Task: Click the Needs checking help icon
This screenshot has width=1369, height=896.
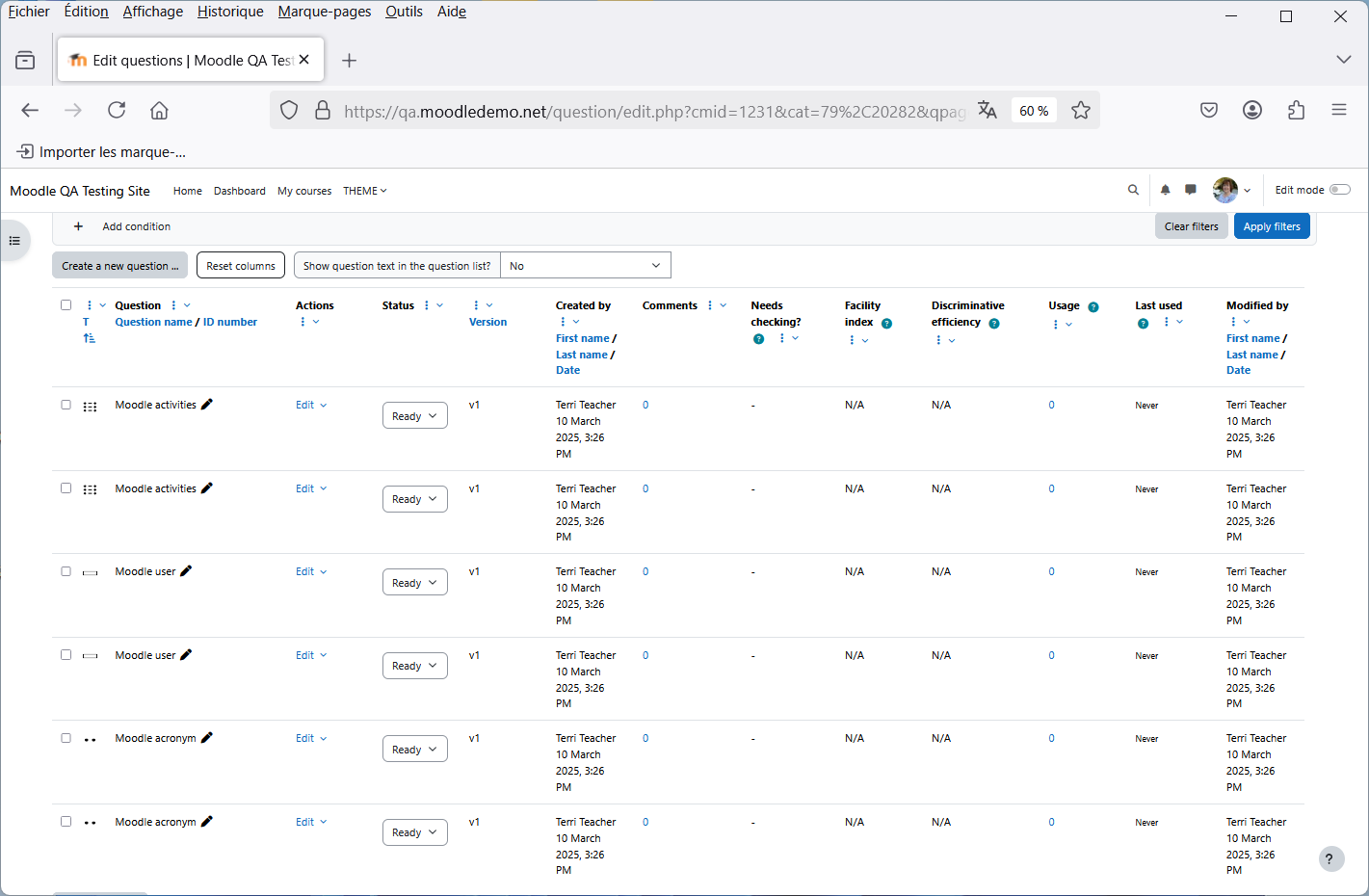Action: point(758,339)
